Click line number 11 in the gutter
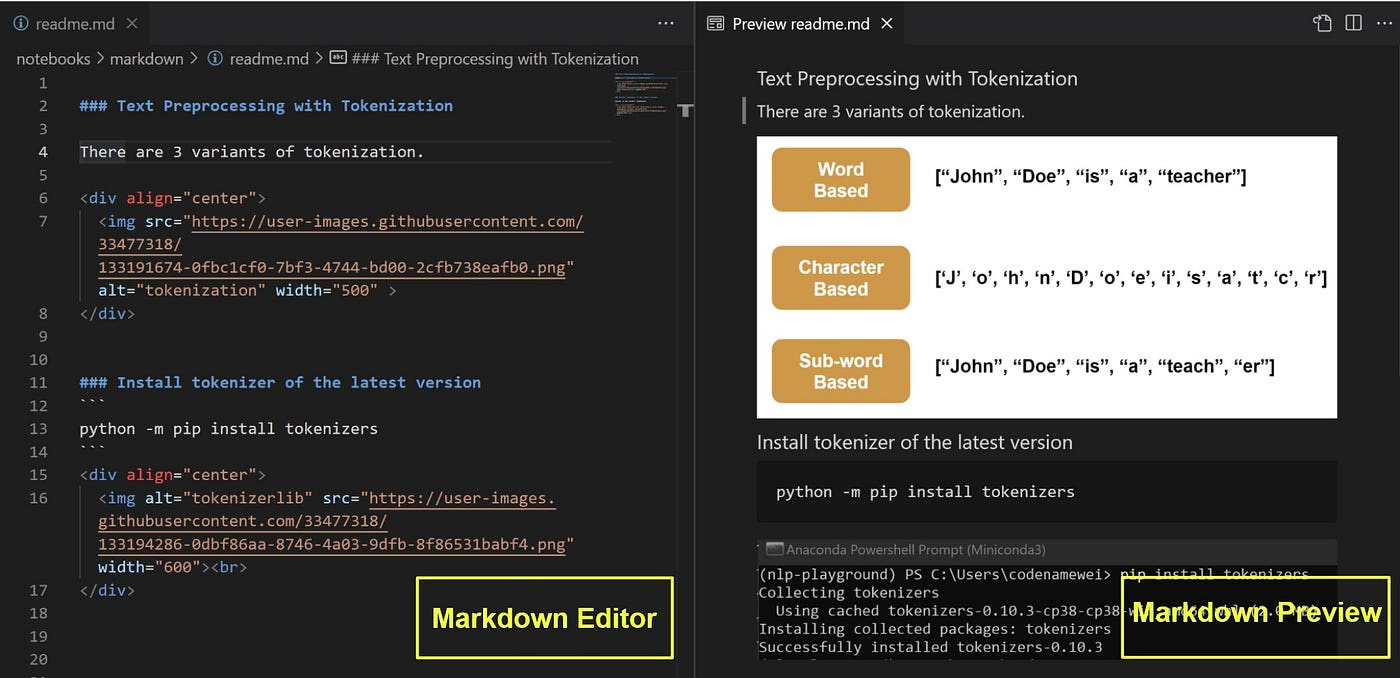This screenshot has width=1400, height=678. coord(38,382)
